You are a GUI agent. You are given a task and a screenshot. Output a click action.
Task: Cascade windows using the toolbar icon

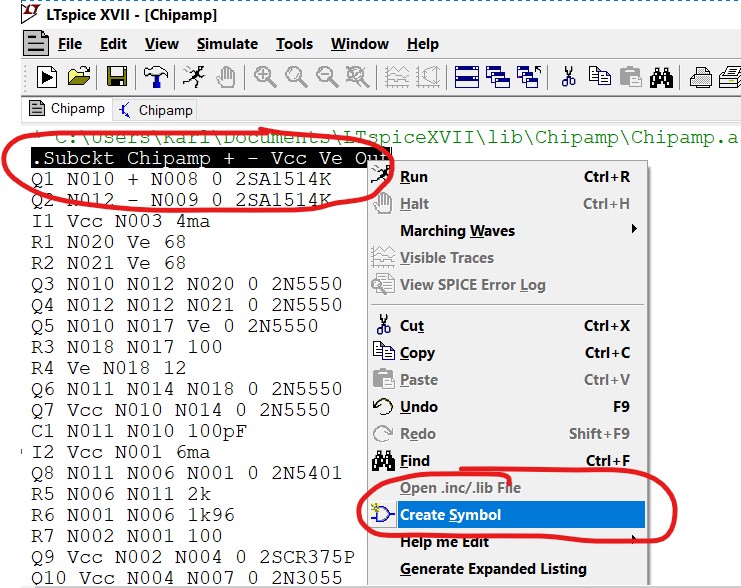498,77
